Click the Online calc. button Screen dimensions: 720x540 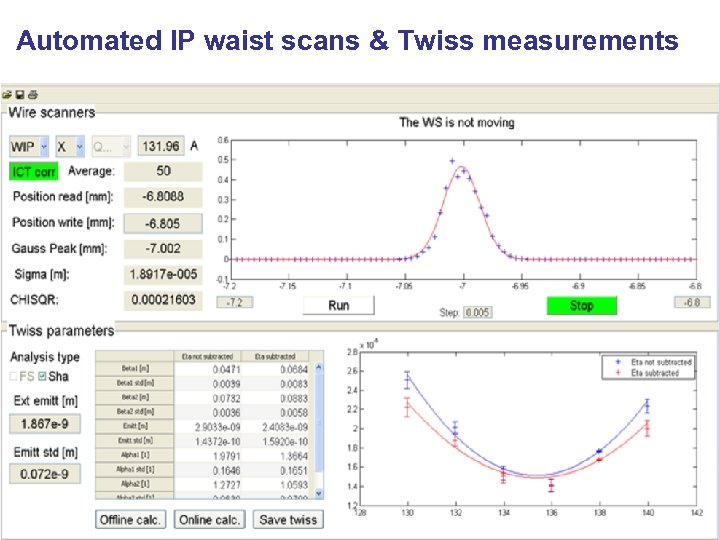(209, 519)
